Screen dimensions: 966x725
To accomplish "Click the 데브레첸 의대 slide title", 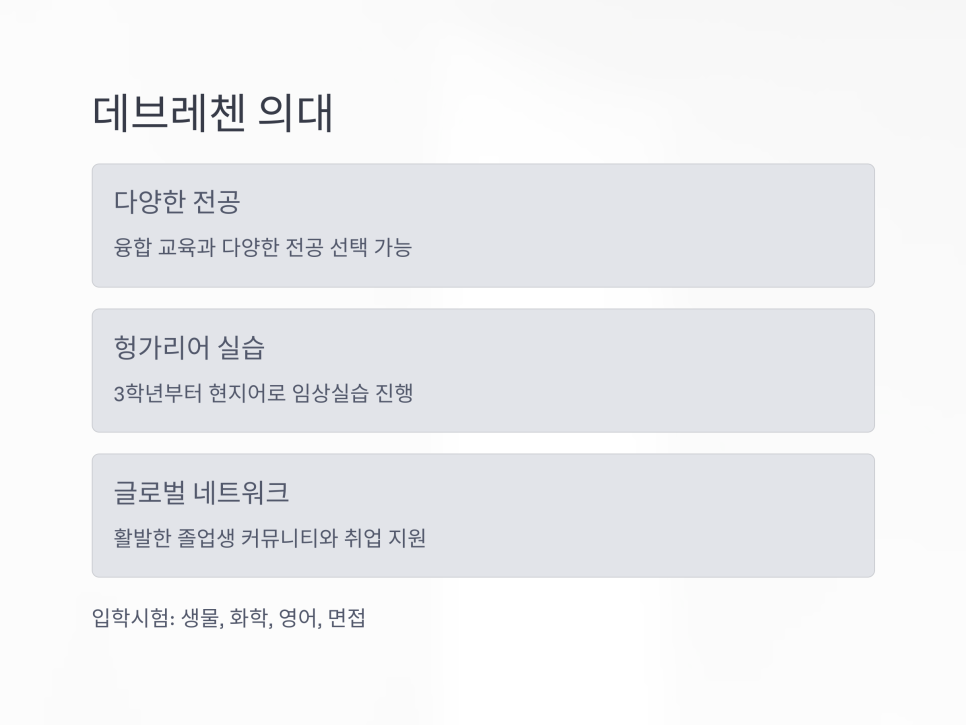I will (x=212, y=114).
